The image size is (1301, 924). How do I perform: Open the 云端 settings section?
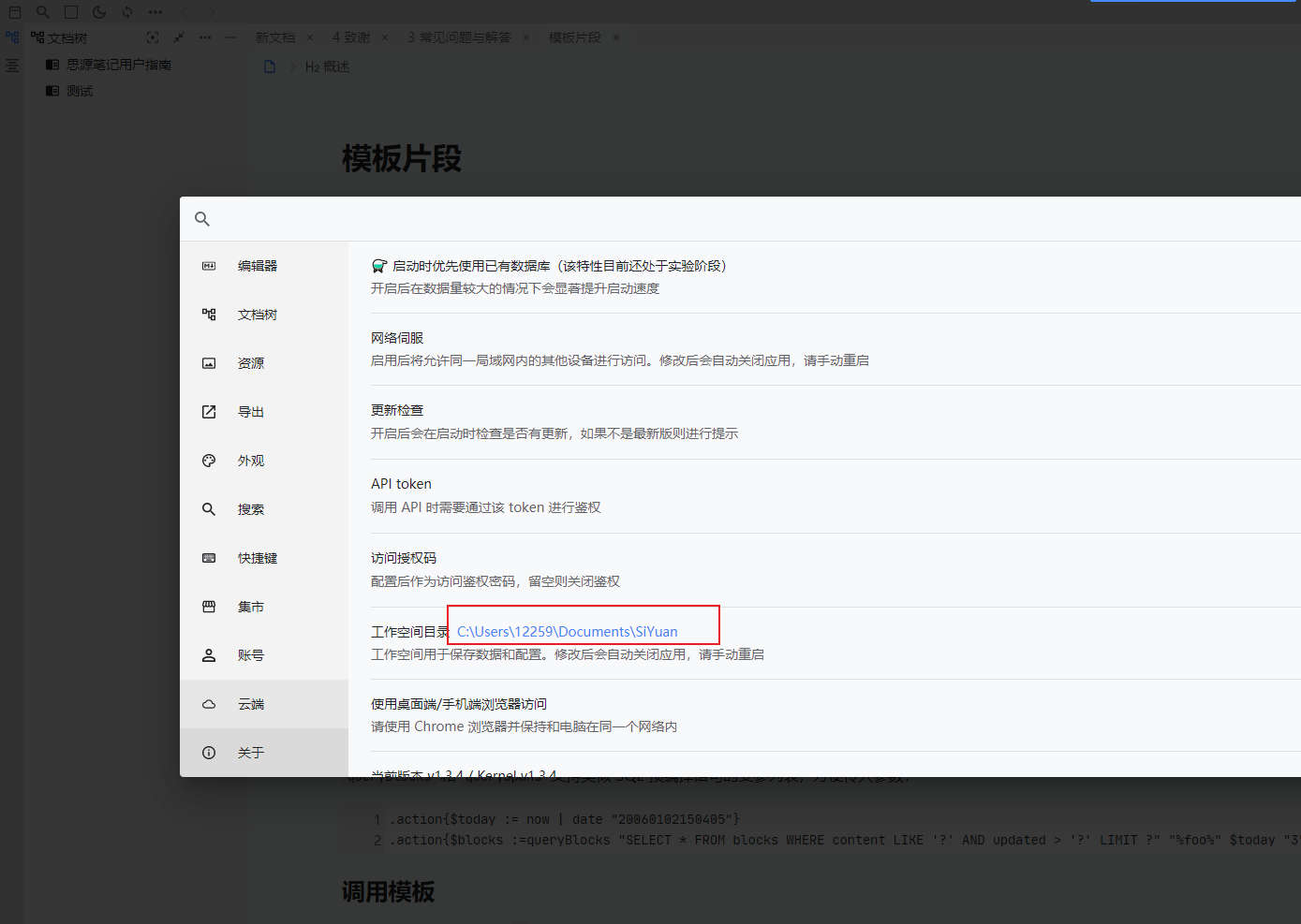coord(250,704)
